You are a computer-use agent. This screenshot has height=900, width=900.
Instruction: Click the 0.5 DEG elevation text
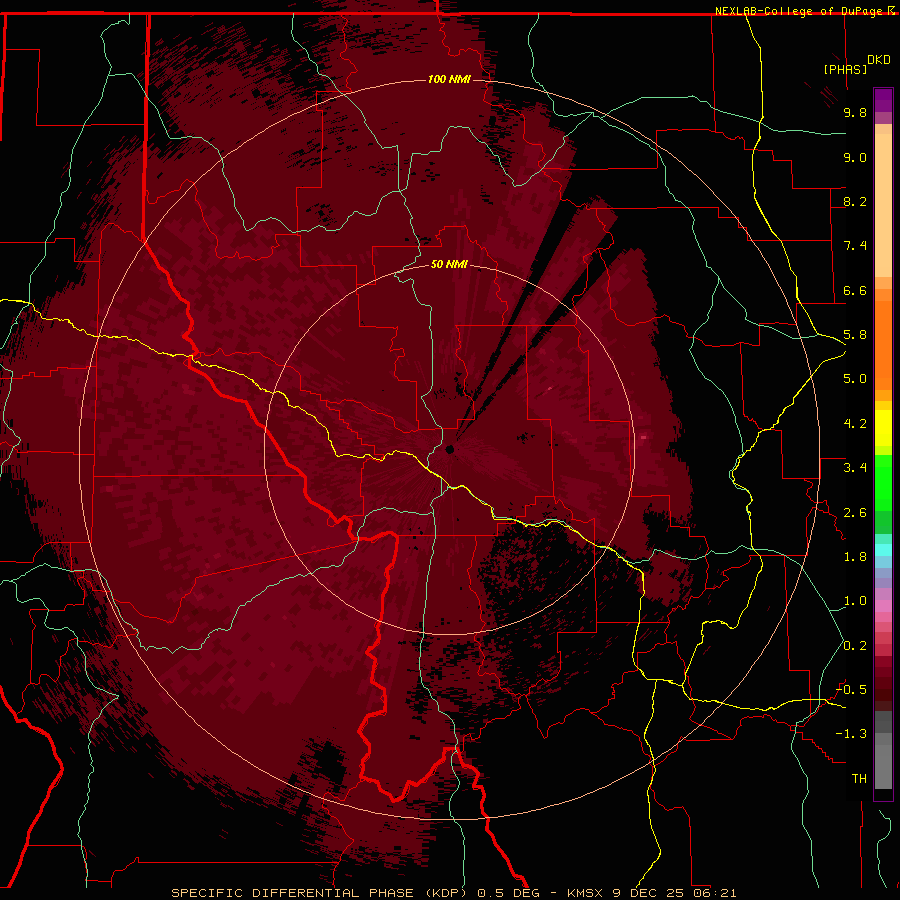(x=509, y=893)
